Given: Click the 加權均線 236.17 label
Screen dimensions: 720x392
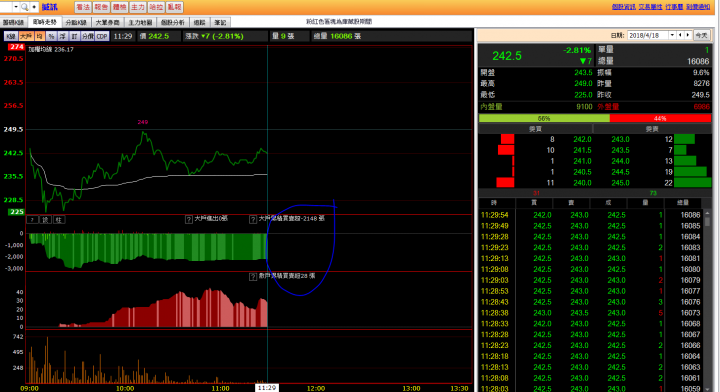Looking at the screenshot, I should (51, 50).
